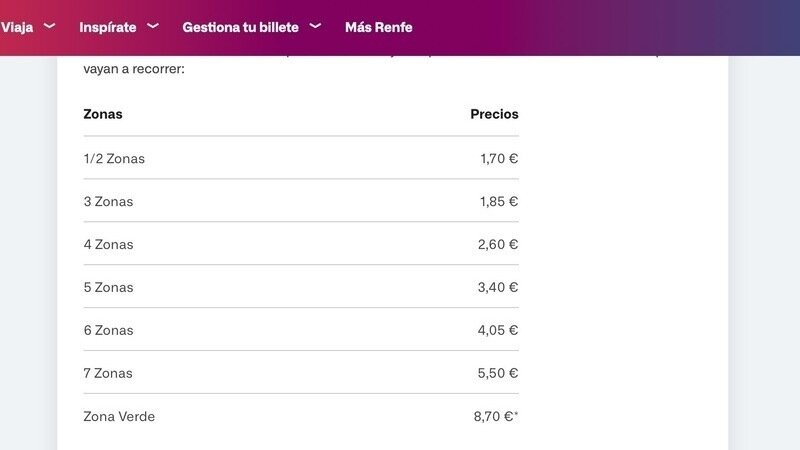Click the 6 Zonas row label
The width and height of the screenshot is (800, 450).
[x=108, y=330]
